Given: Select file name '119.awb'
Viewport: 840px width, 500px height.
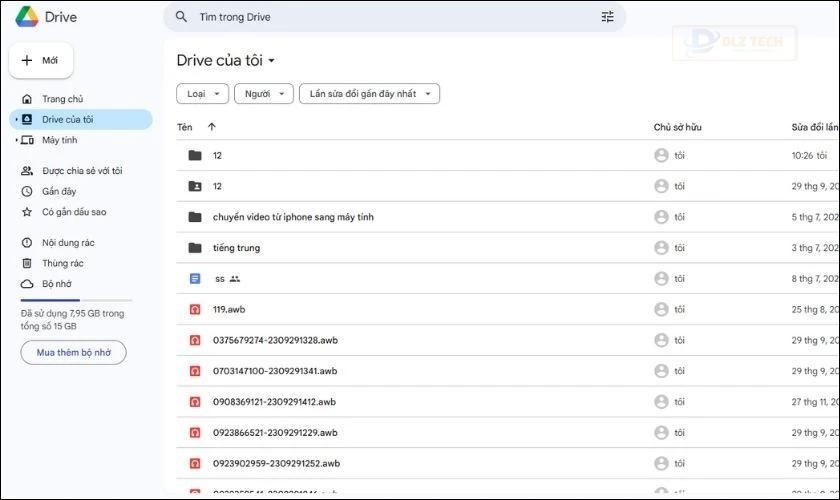Looking at the screenshot, I should point(229,310).
